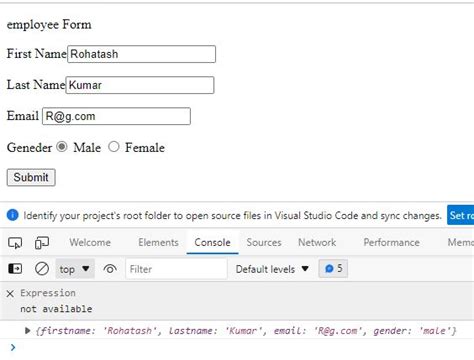Switch to the Welcome tab

coord(90,242)
